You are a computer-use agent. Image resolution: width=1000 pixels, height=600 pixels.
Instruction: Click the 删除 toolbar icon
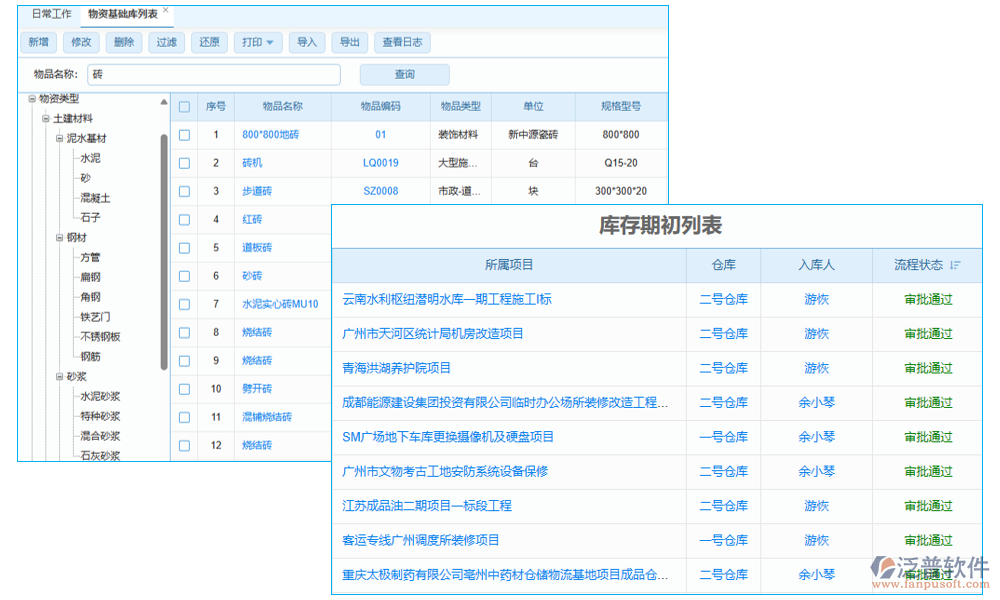[123, 42]
